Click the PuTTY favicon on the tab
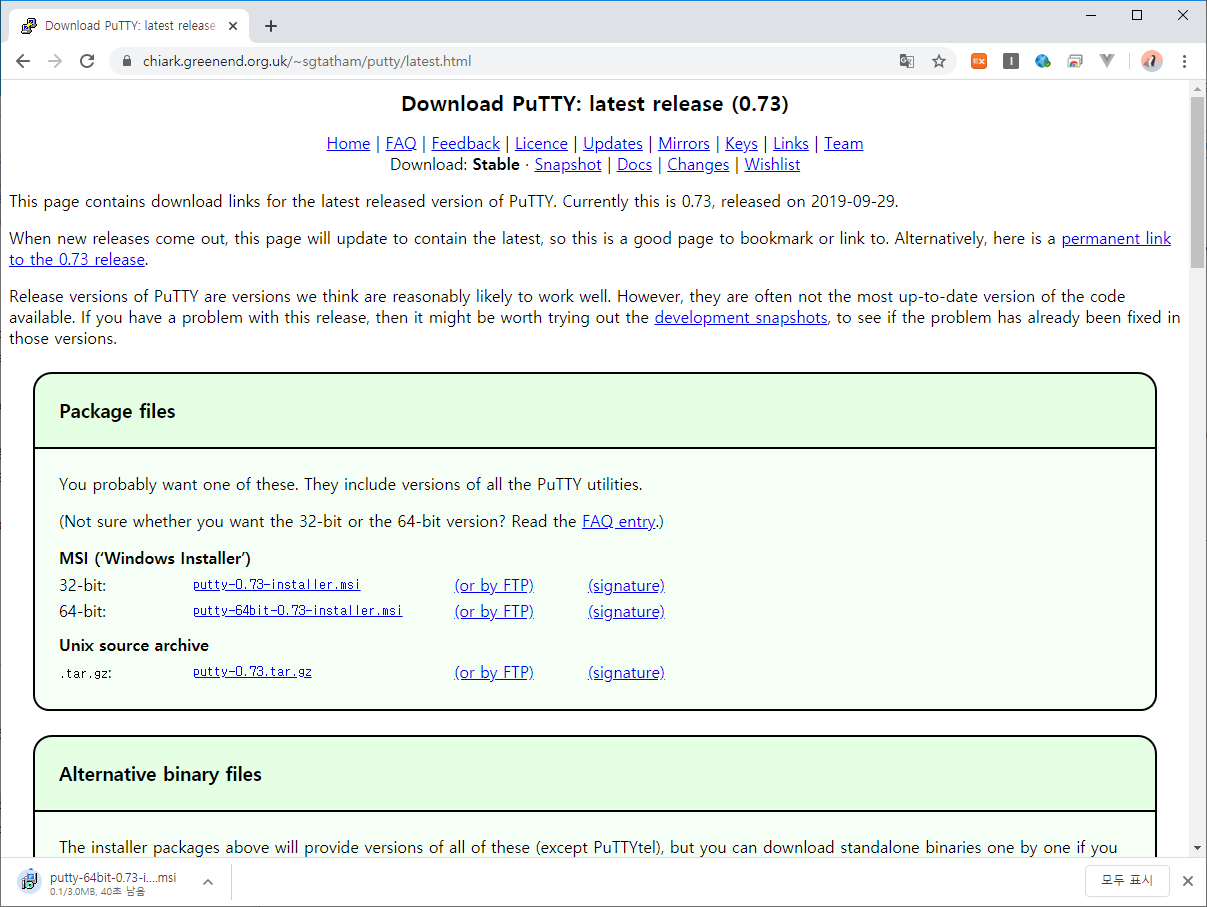The height and width of the screenshot is (907, 1207). 29,26
